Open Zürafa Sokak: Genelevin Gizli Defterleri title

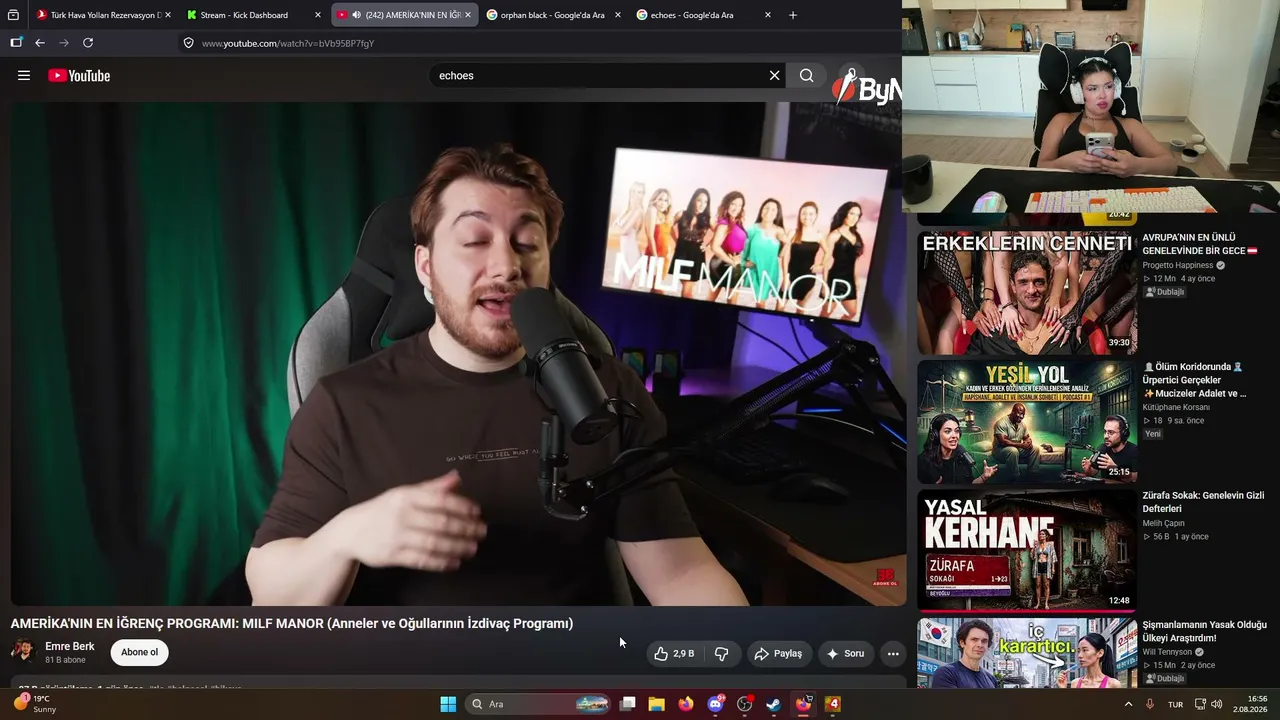click(1203, 502)
